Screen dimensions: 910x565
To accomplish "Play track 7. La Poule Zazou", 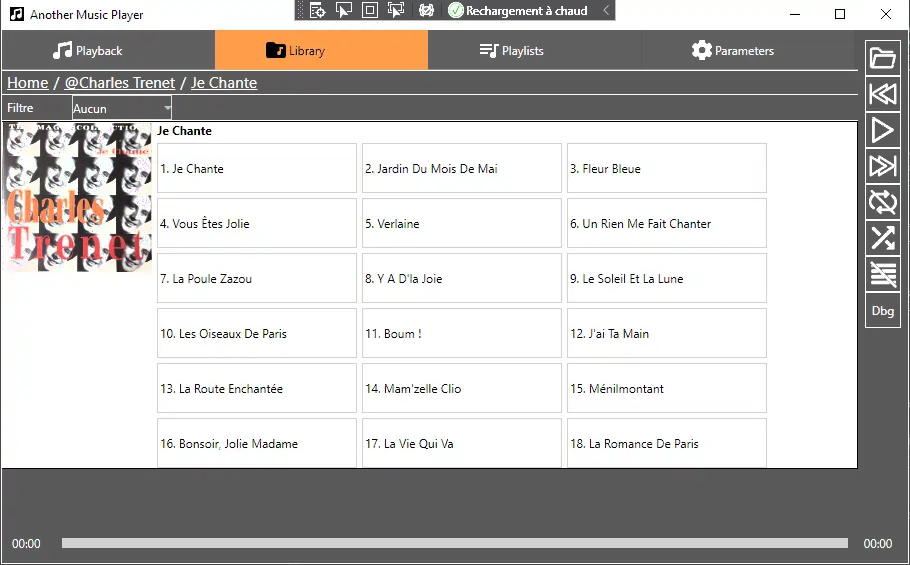I will pyautogui.click(x=257, y=278).
